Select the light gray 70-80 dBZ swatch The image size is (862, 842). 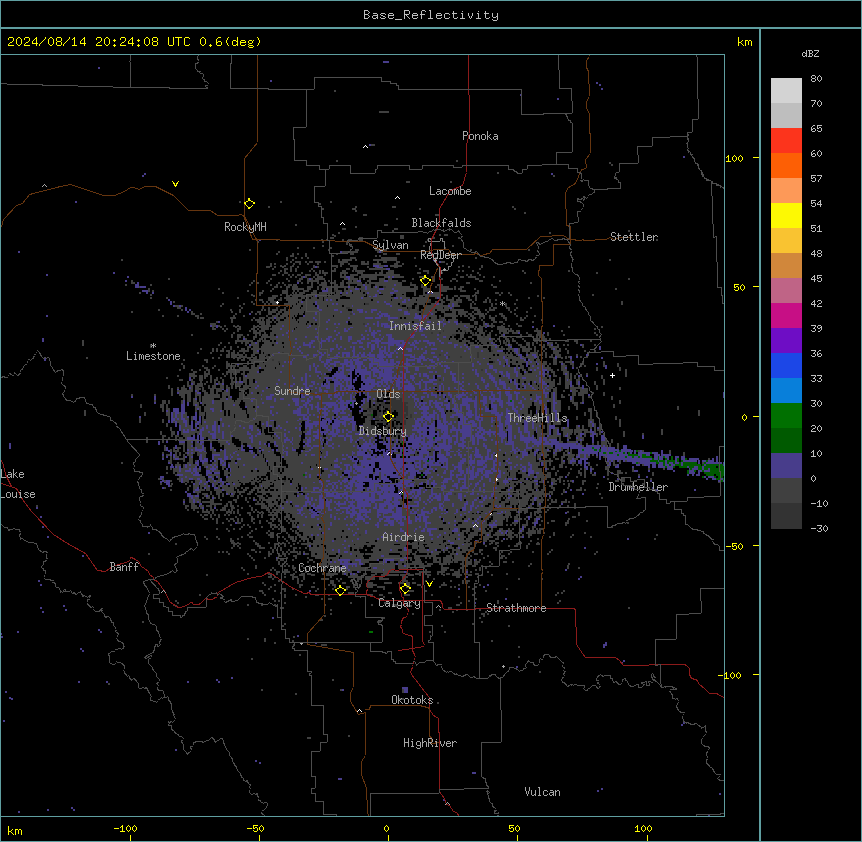[x=786, y=91]
